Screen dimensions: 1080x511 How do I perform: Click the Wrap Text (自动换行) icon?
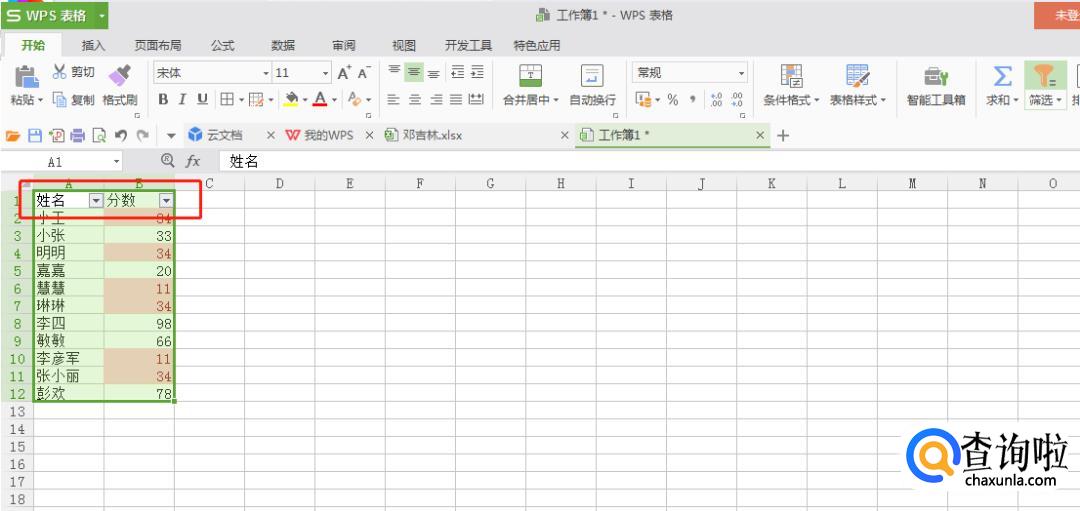(592, 76)
